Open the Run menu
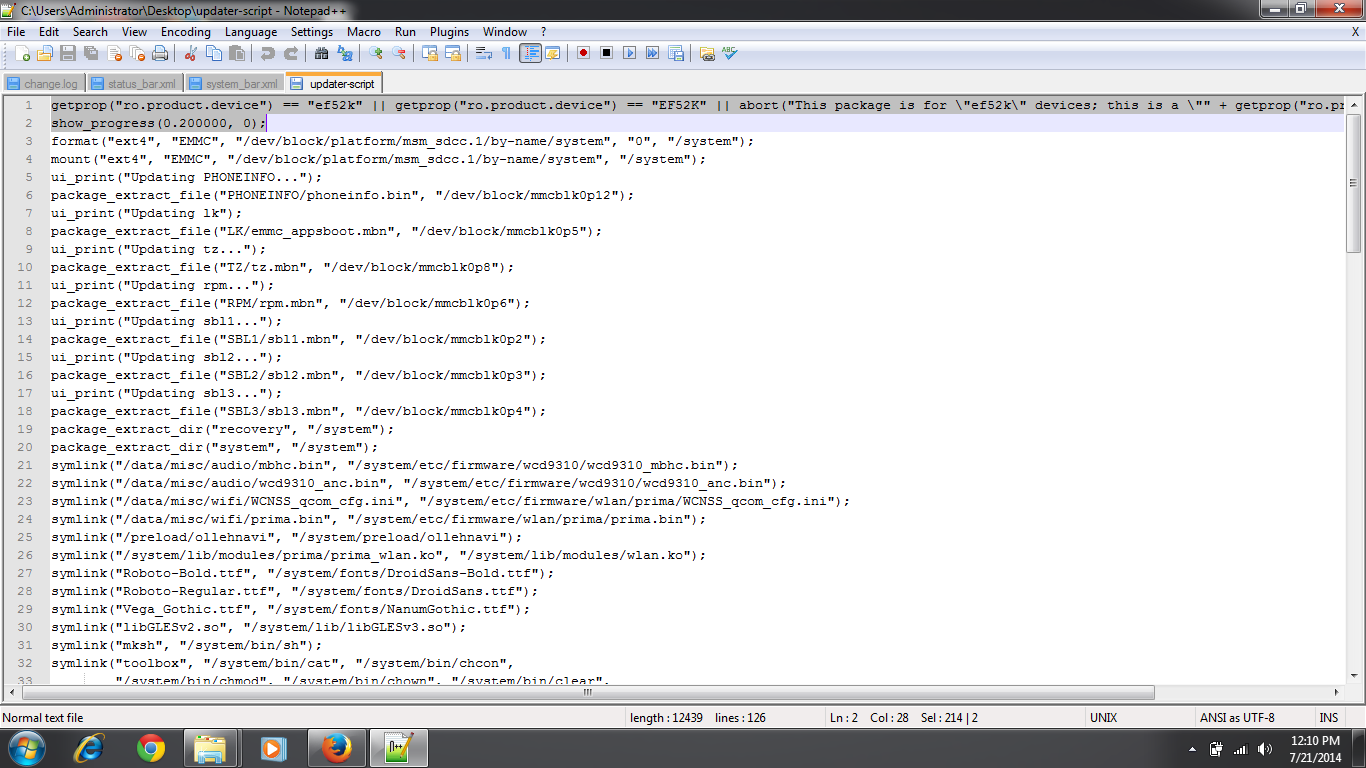The height and width of the screenshot is (768, 1366). click(405, 32)
